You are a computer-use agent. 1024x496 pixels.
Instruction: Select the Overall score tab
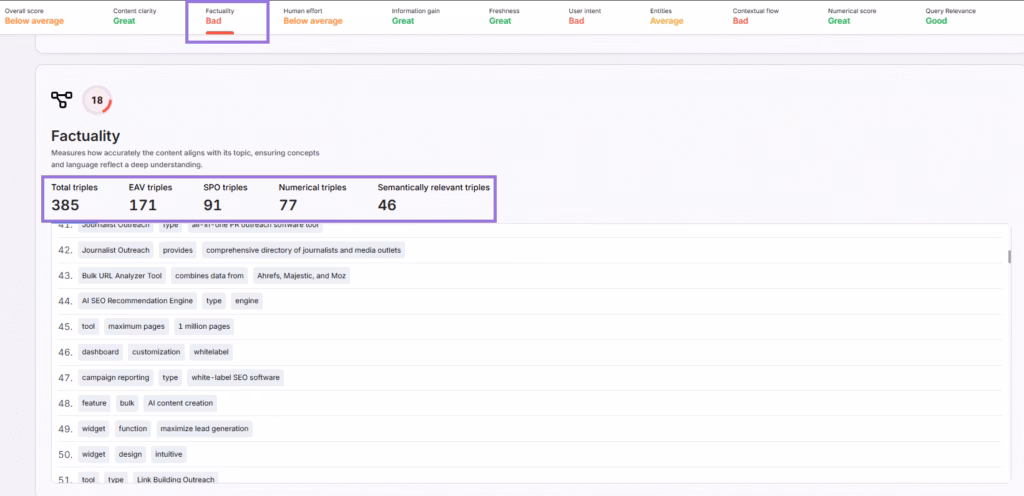37,16
